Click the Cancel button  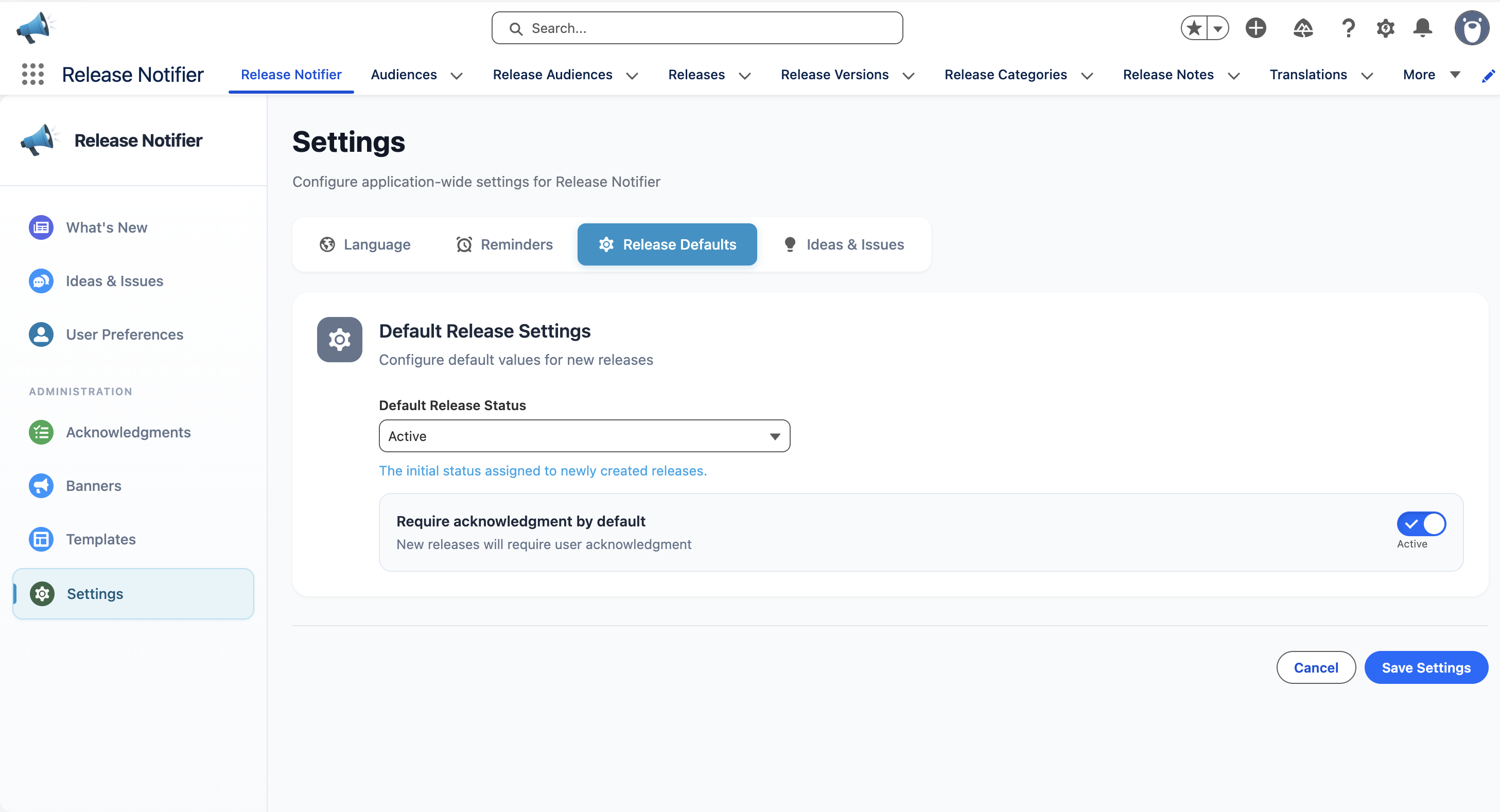tap(1316, 667)
